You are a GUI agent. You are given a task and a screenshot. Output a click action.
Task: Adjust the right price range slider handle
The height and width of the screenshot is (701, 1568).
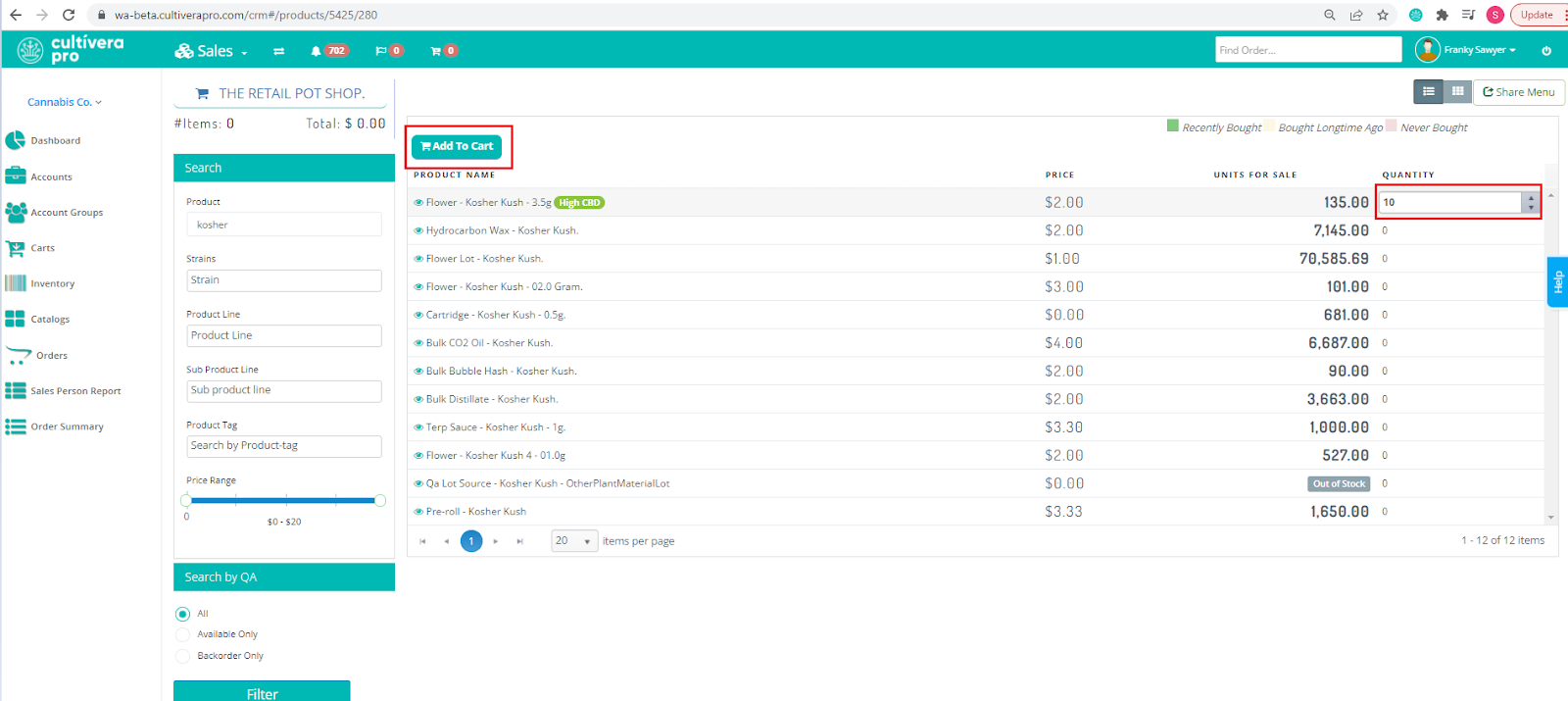[380, 501]
